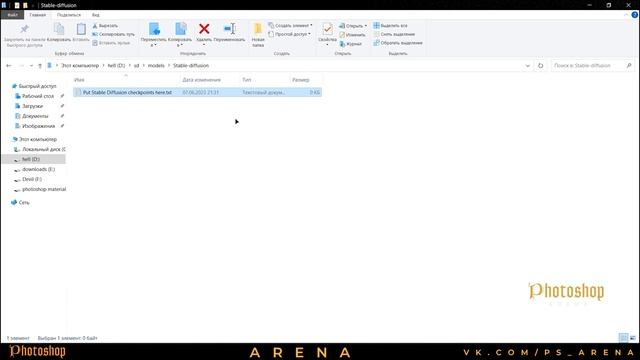
Task: Click the Open (Открыть) ribbon button
Action: pos(353,26)
